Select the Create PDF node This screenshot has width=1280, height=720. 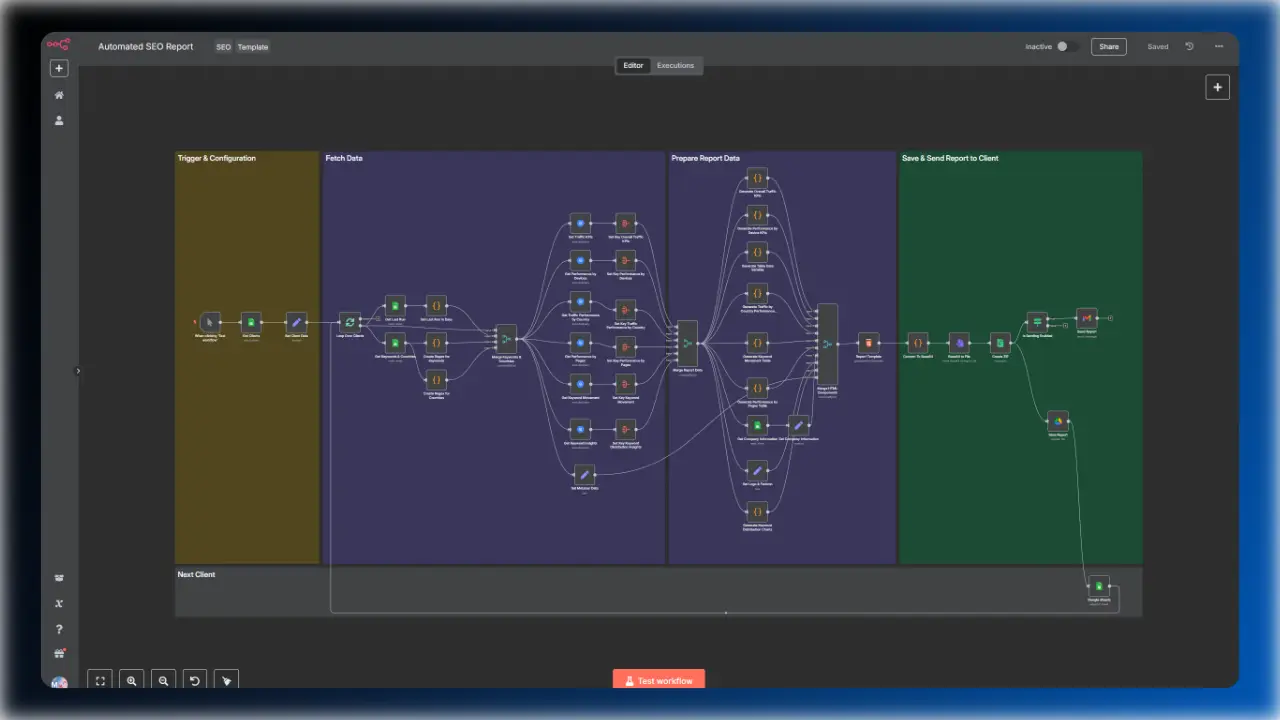1000,343
